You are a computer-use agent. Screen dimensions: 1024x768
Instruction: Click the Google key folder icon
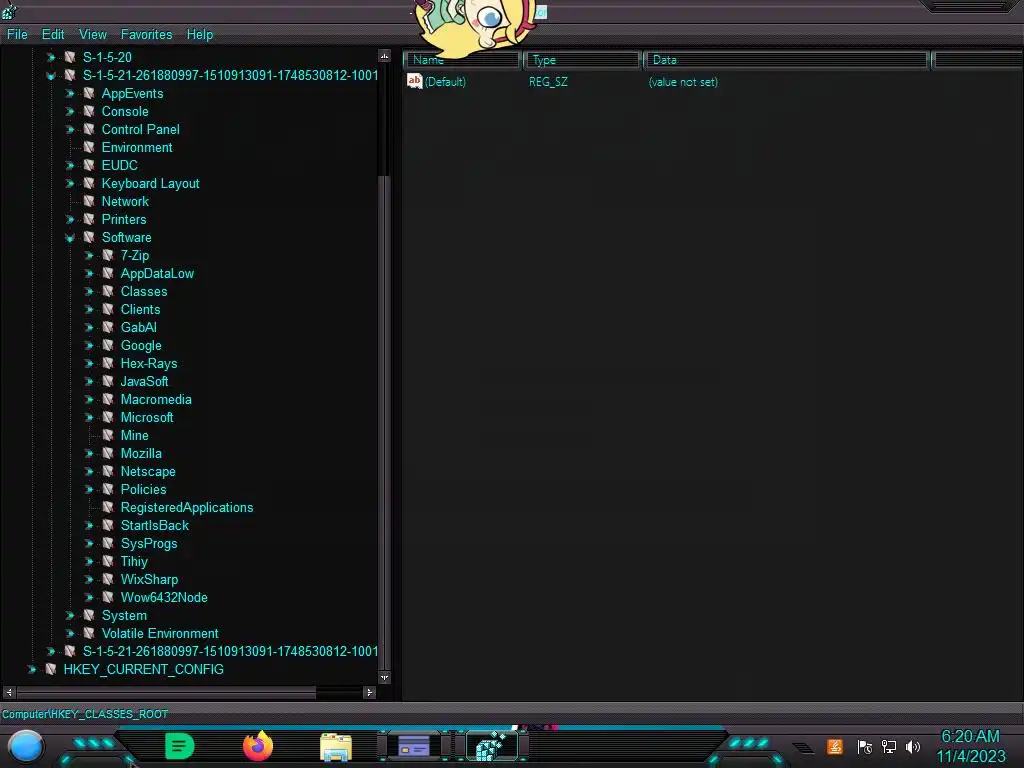108,345
